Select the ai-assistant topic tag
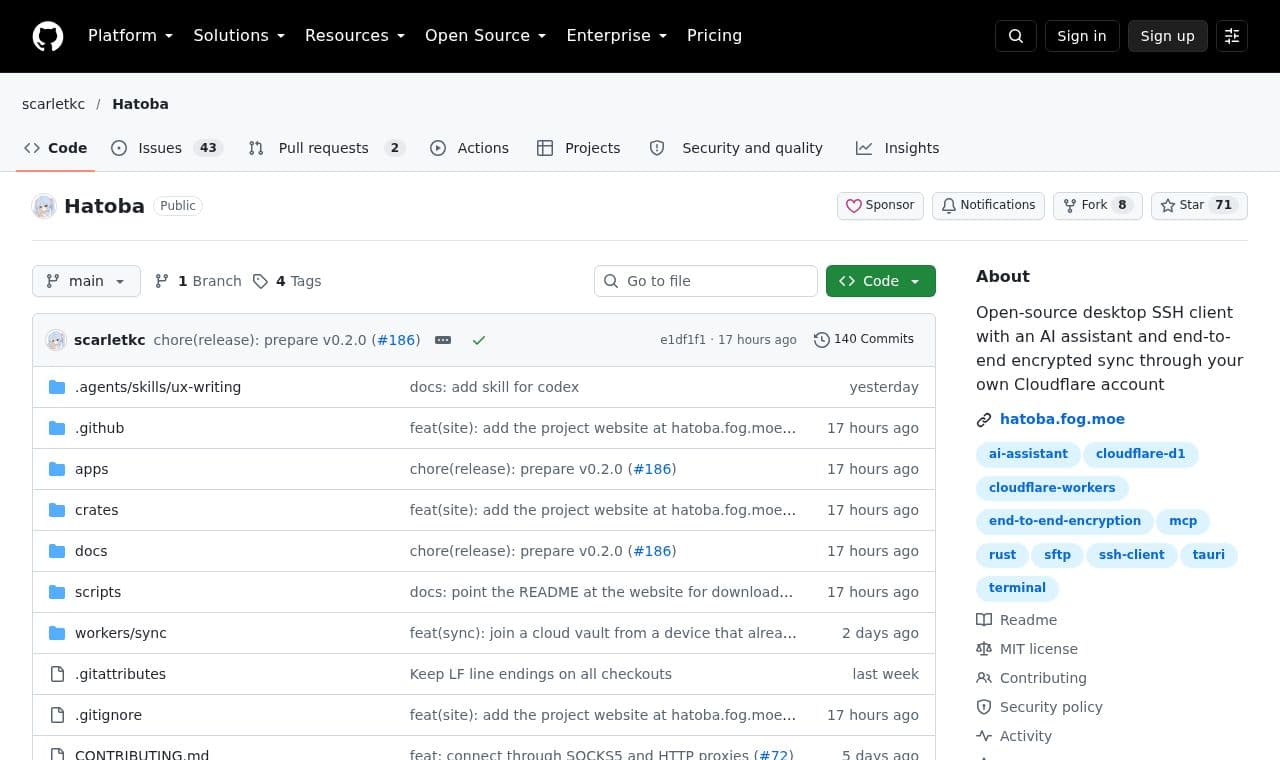 [1028, 454]
